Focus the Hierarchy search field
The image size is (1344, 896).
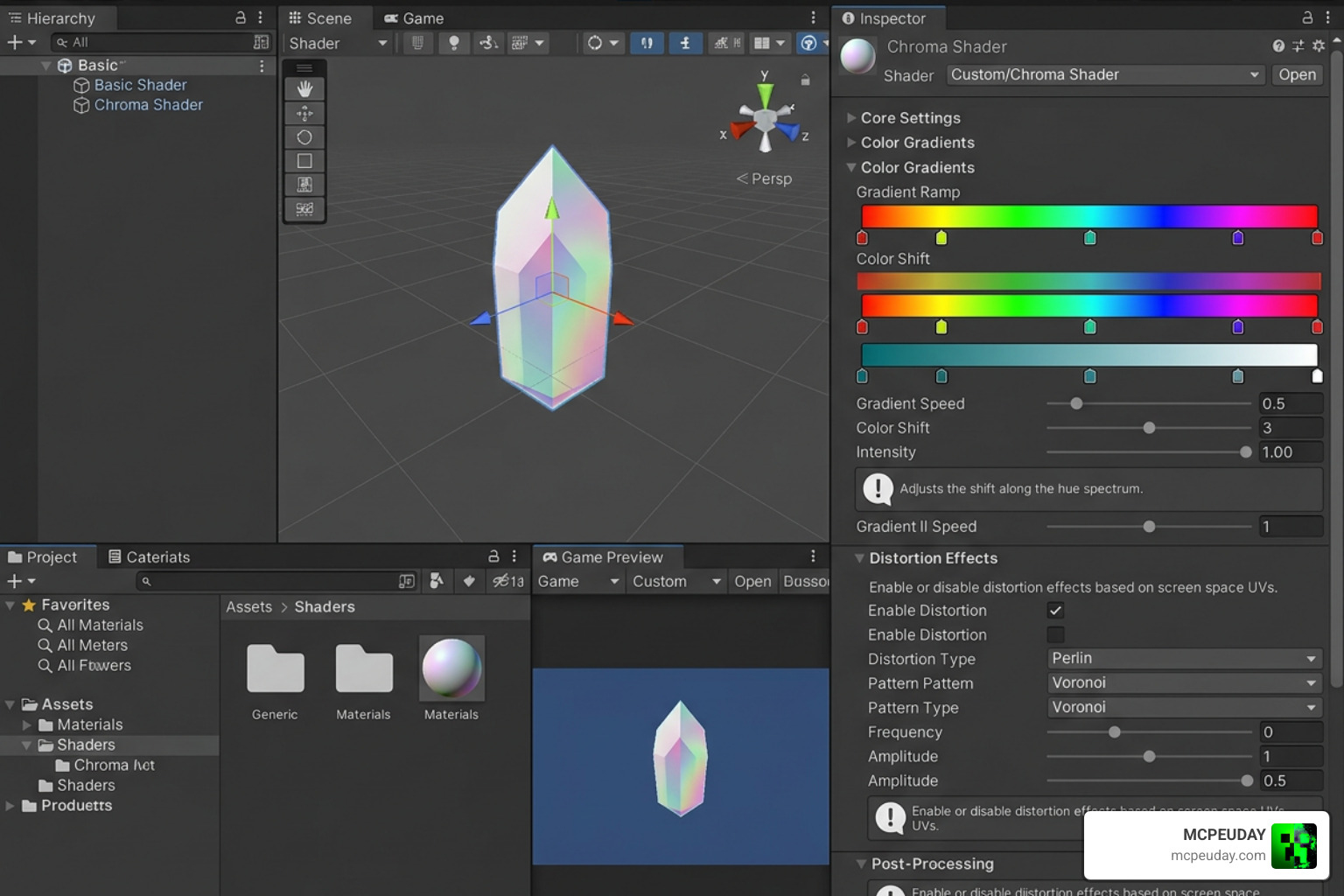(160, 42)
